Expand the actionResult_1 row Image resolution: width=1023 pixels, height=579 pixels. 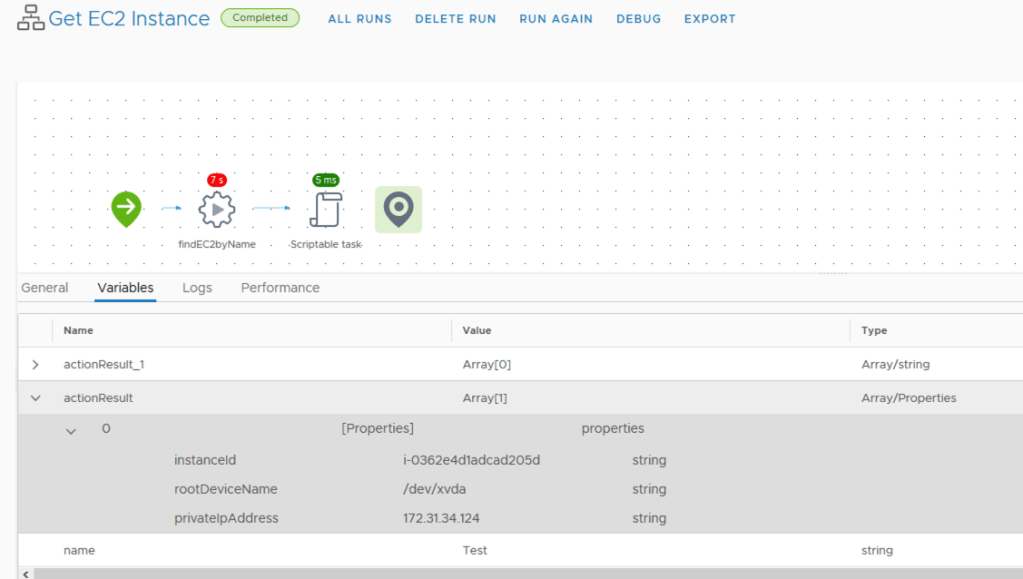click(x=36, y=365)
